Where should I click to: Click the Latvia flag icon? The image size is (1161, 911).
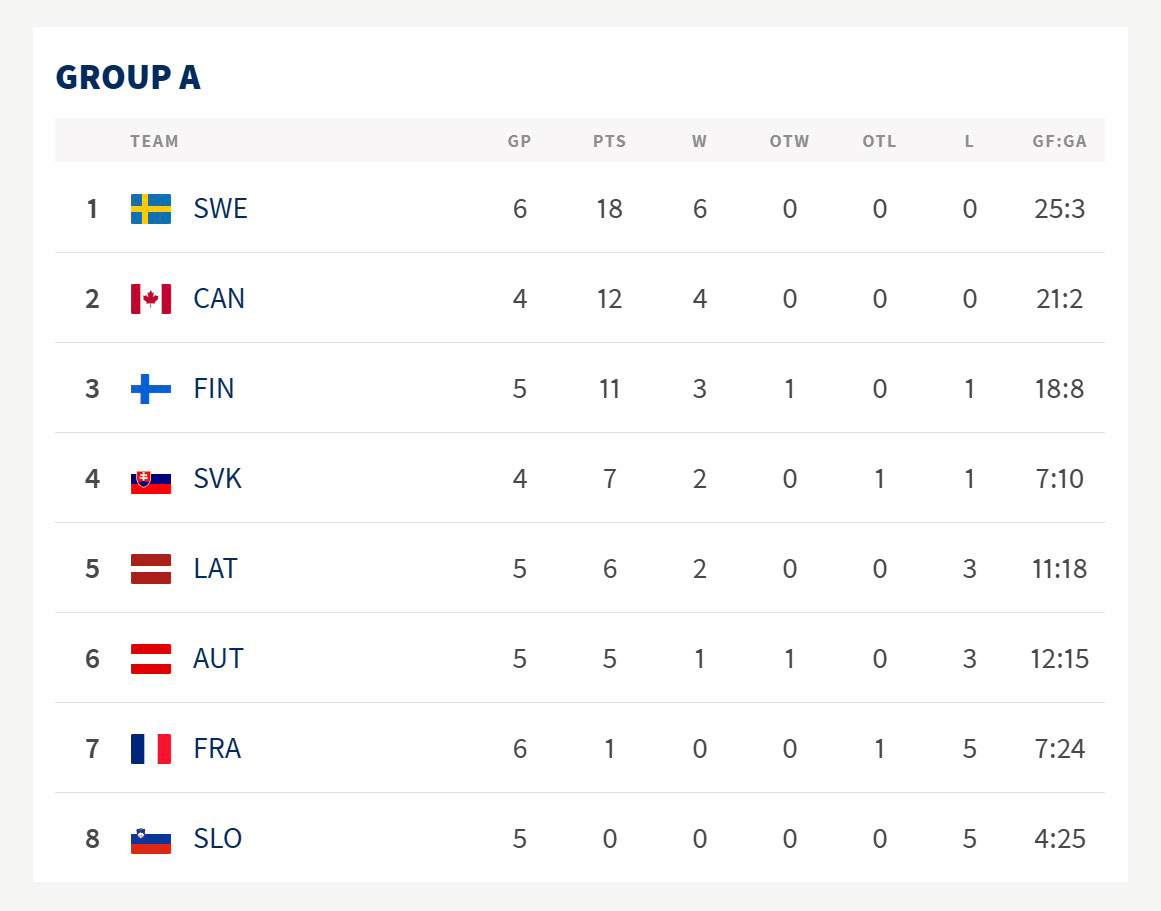(x=151, y=569)
